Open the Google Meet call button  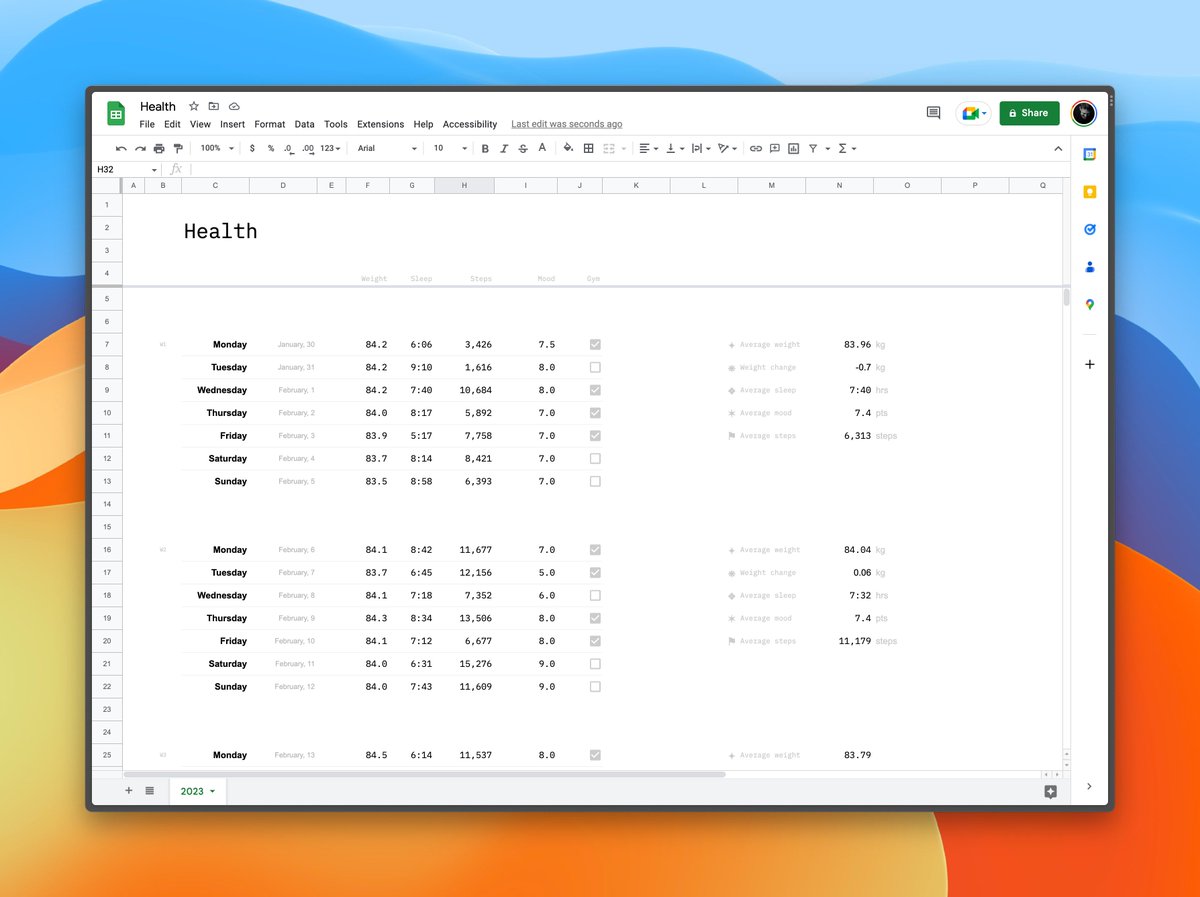[973, 113]
